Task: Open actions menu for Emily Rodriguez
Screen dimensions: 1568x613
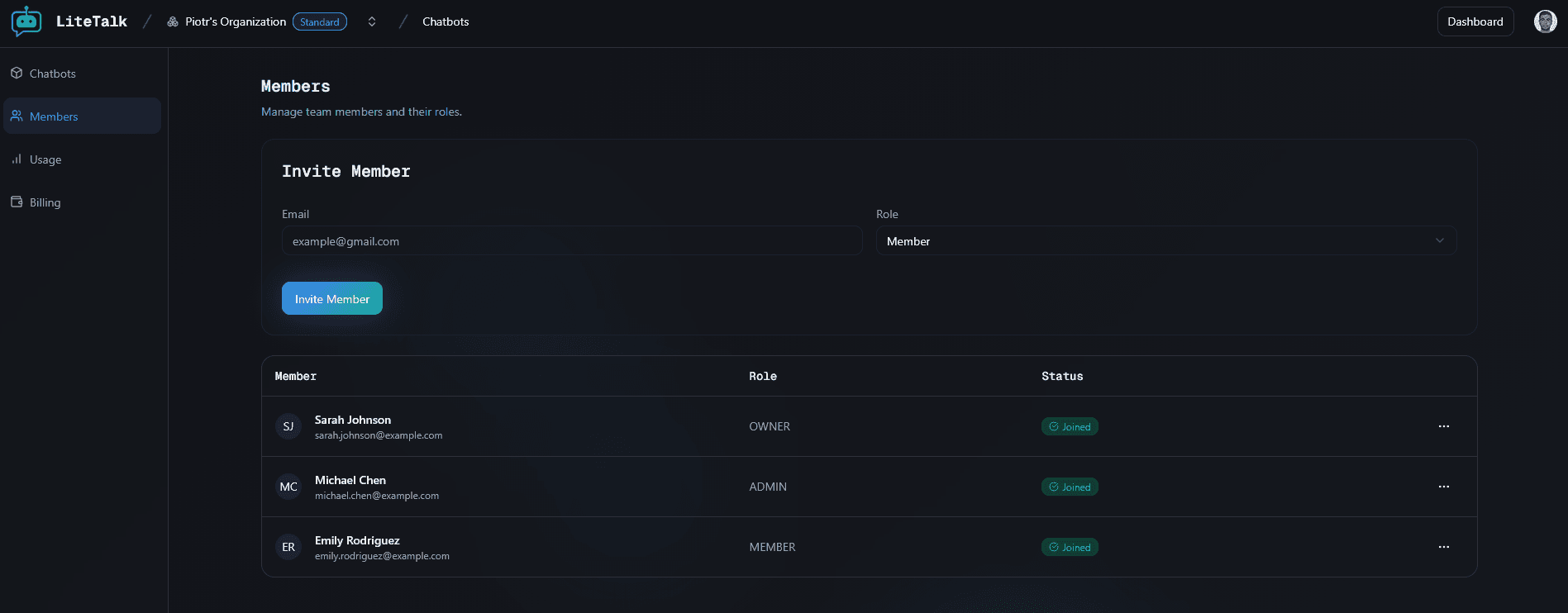Action: (x=1443, y=547)
